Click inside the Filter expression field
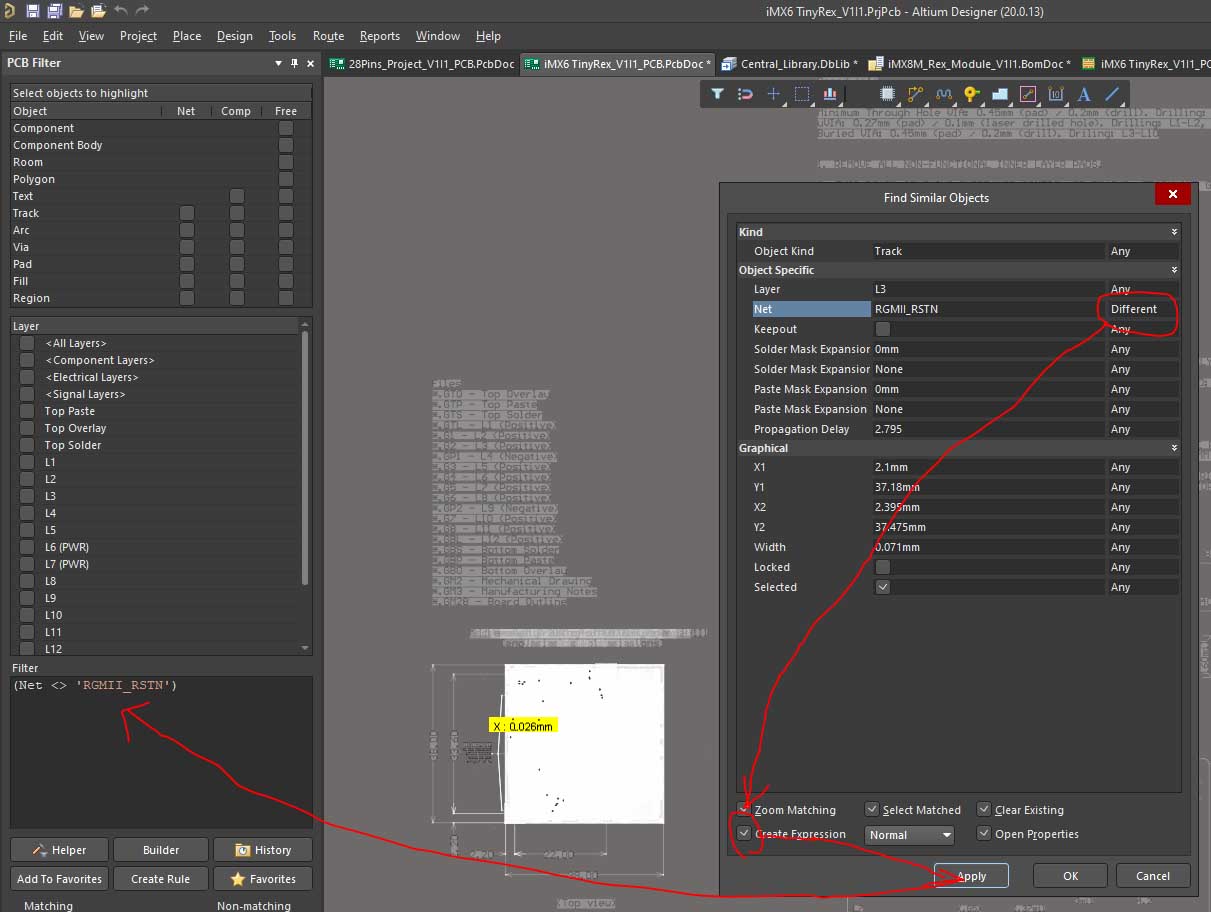Viewport: 1211px width, 912px height. [x=160, y=750]
